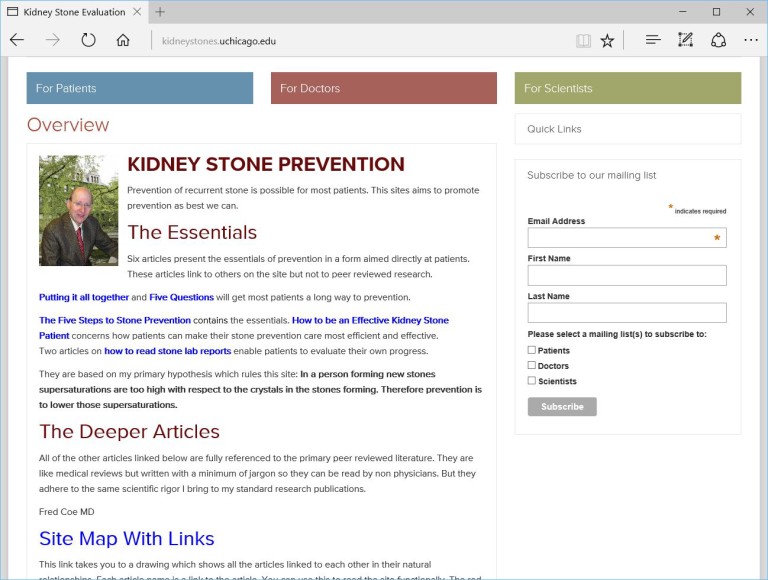768x580 pixels.
Task: Add this page to favorites
Action: [x=607, y=41]
